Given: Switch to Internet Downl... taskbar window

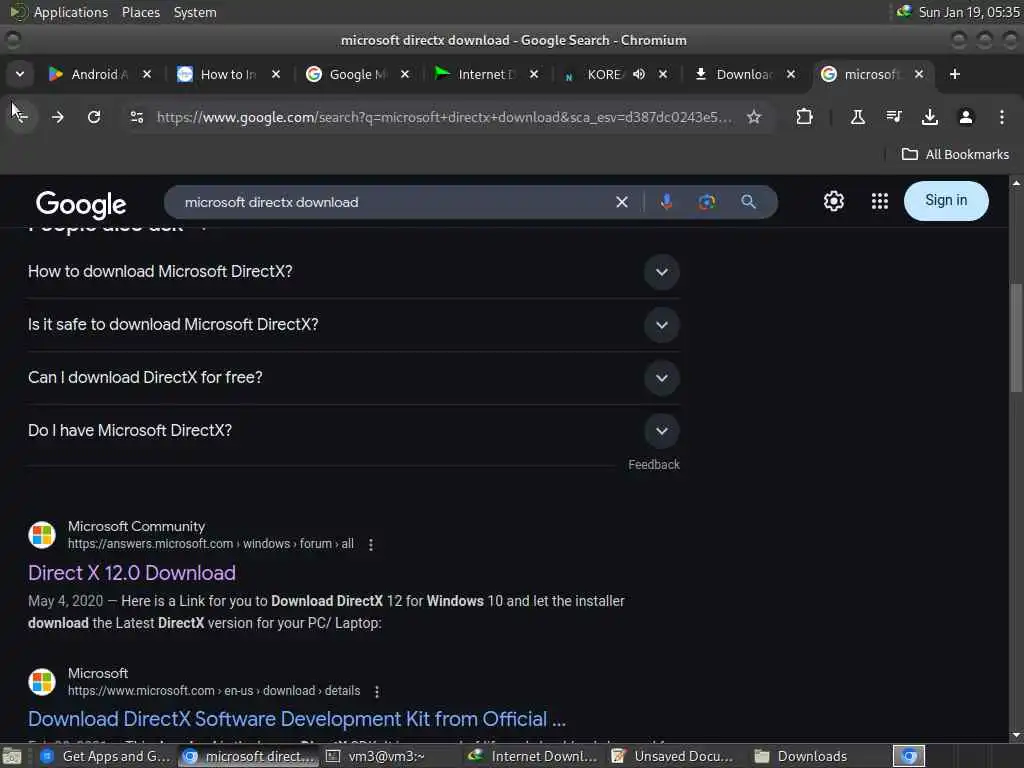Looking at the screenshot, I should click(533, 756).
